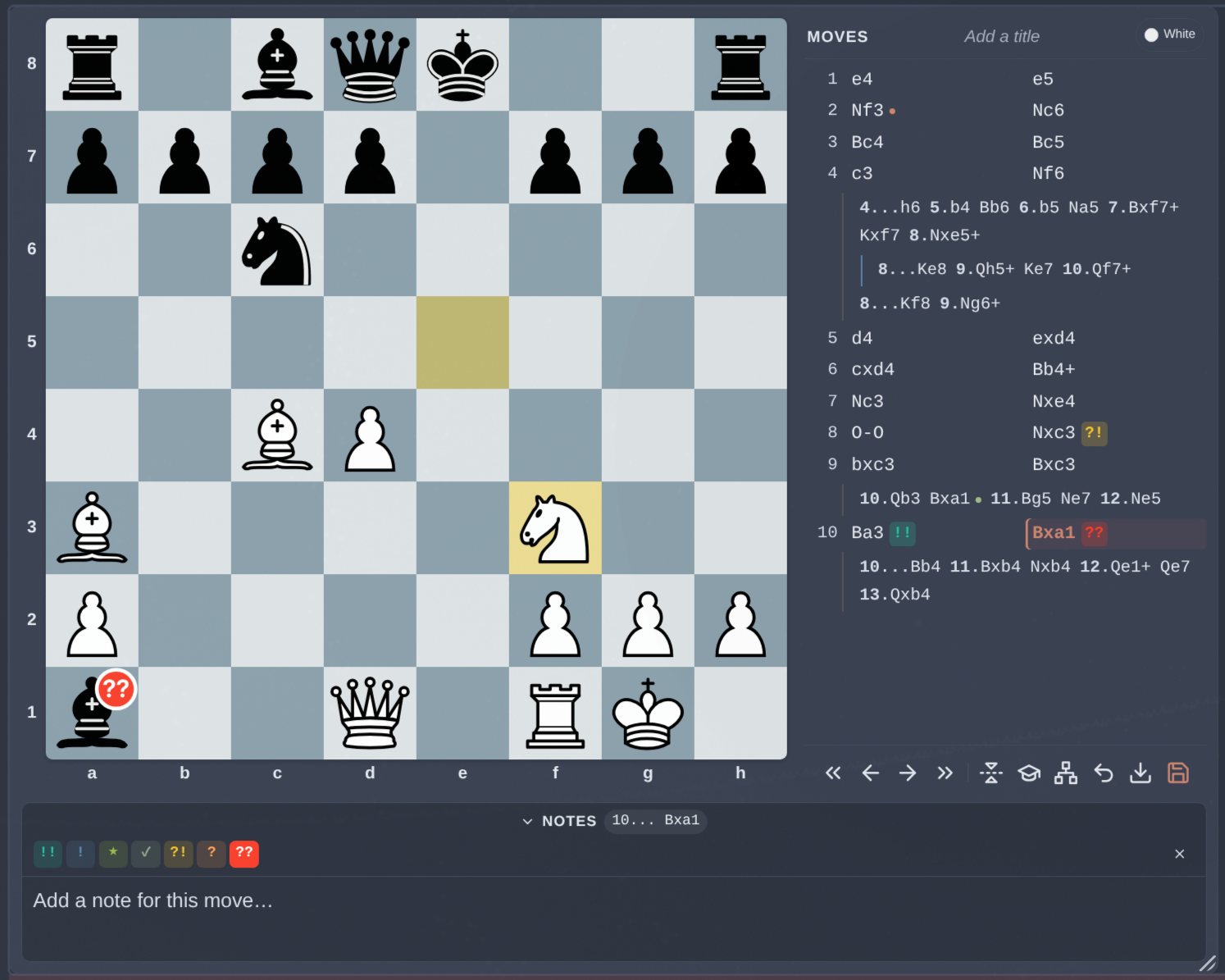Click variation move 13.Qxb4
The width and height of the screenshot is (1225, 980).
tap(895, 595)
